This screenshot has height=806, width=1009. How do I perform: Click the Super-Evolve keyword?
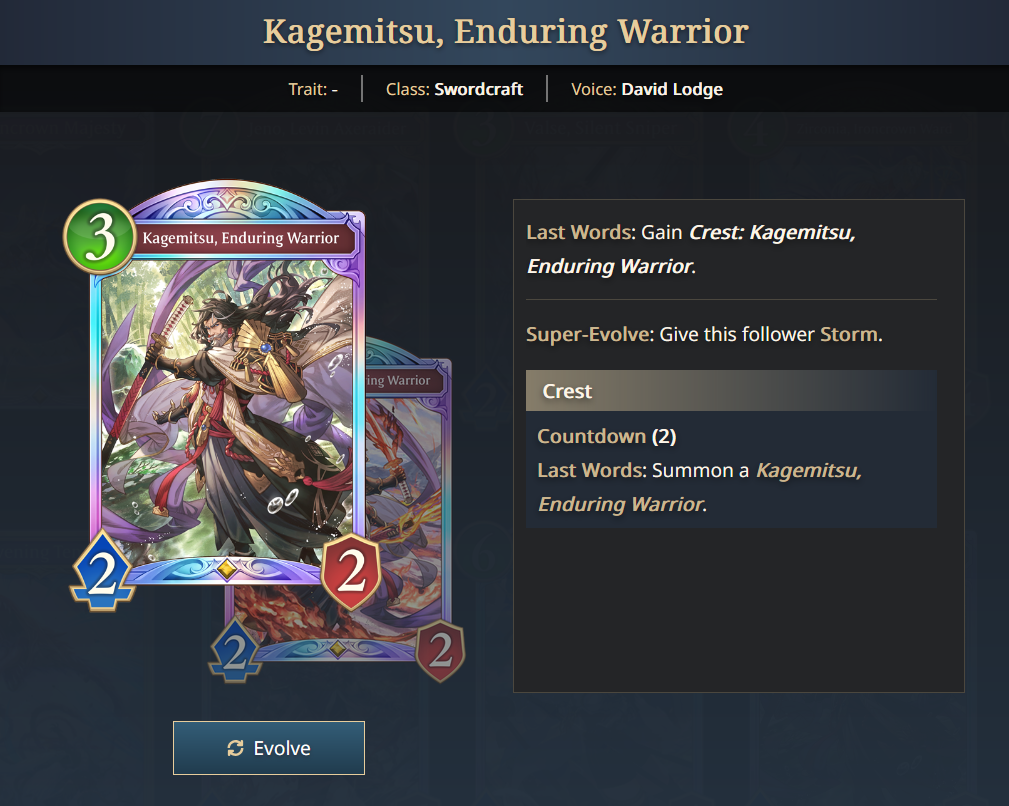point(589,334)
